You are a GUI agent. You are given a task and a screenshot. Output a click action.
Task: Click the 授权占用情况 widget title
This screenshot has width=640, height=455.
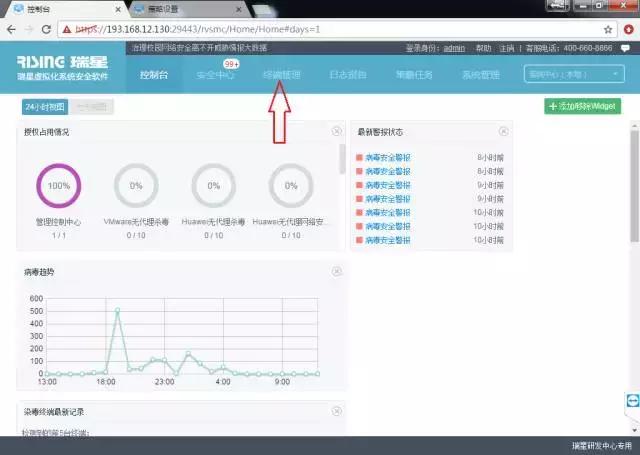click(x=46, y=132)
